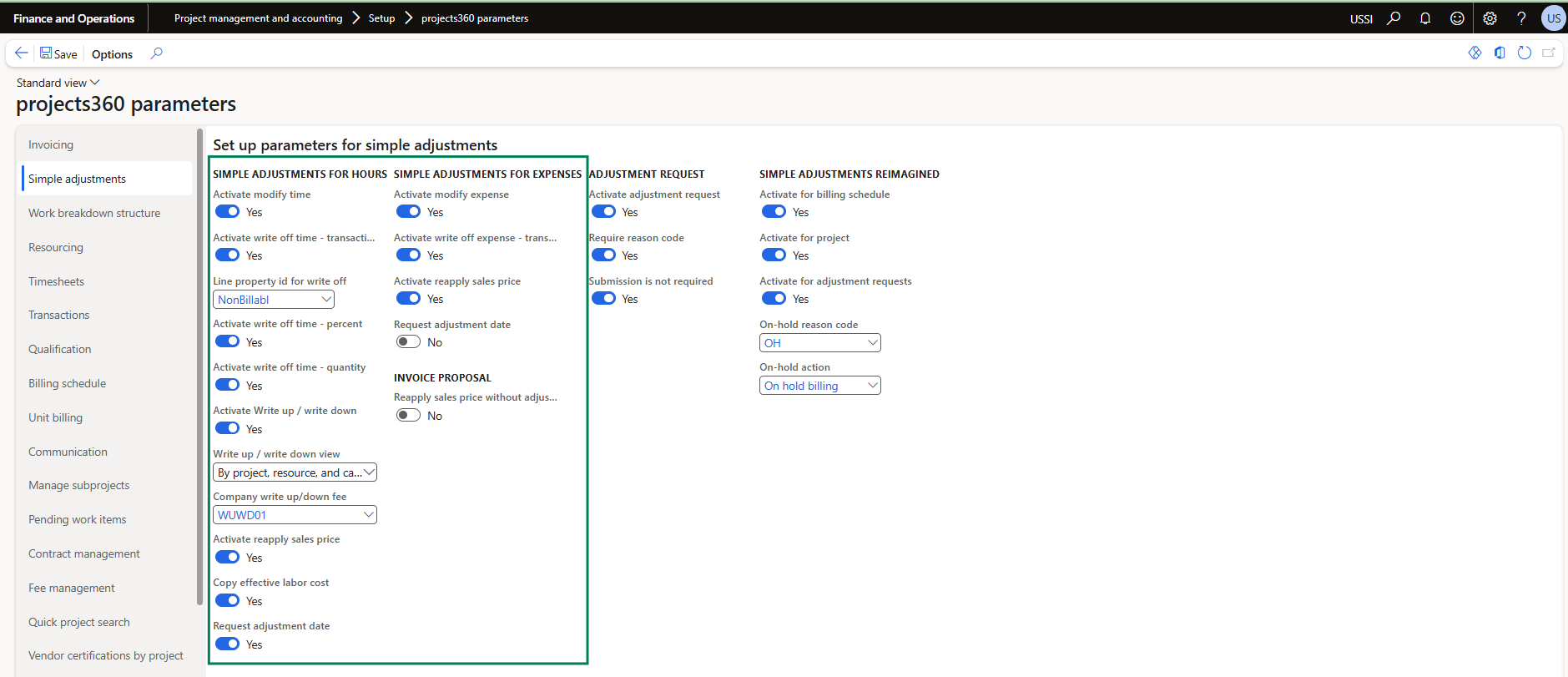Click the back arrow navigation icon
The width and height of the screenshot is (1568, 677).
(22, 53)
